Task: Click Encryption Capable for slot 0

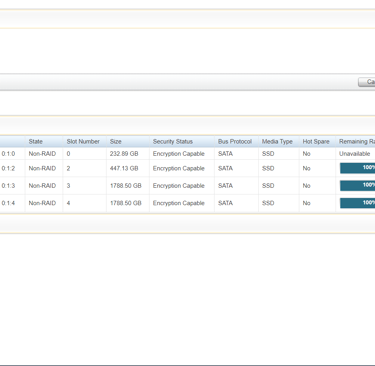Action: point(179,154)
